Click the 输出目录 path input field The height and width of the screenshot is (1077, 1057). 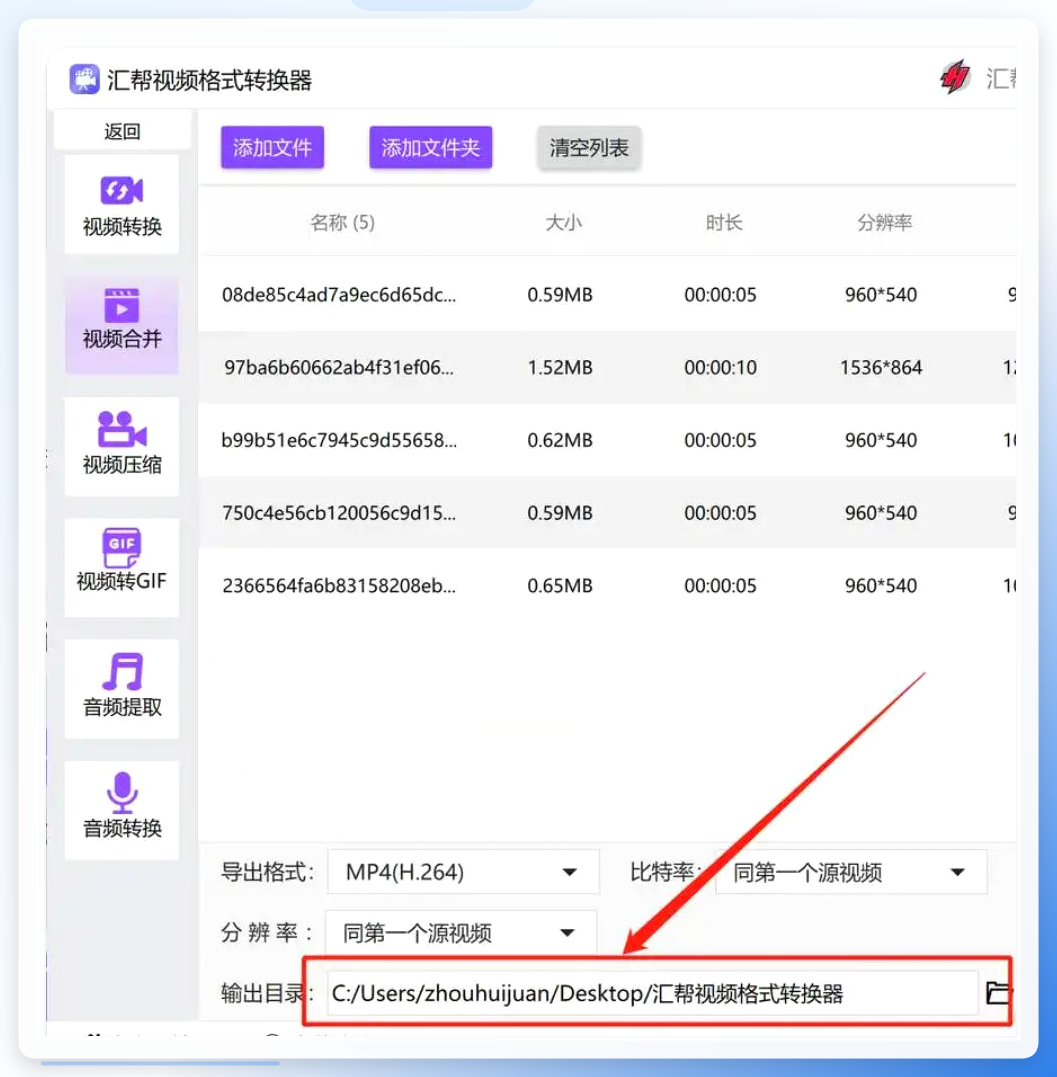[x=652, y=993]
